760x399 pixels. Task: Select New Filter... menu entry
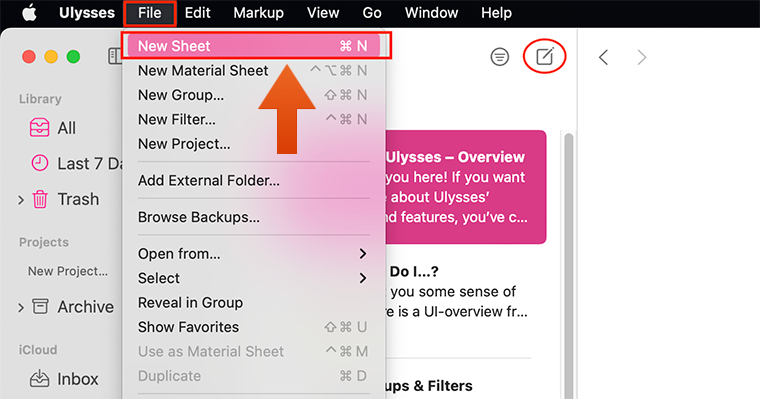pos(254,119)
